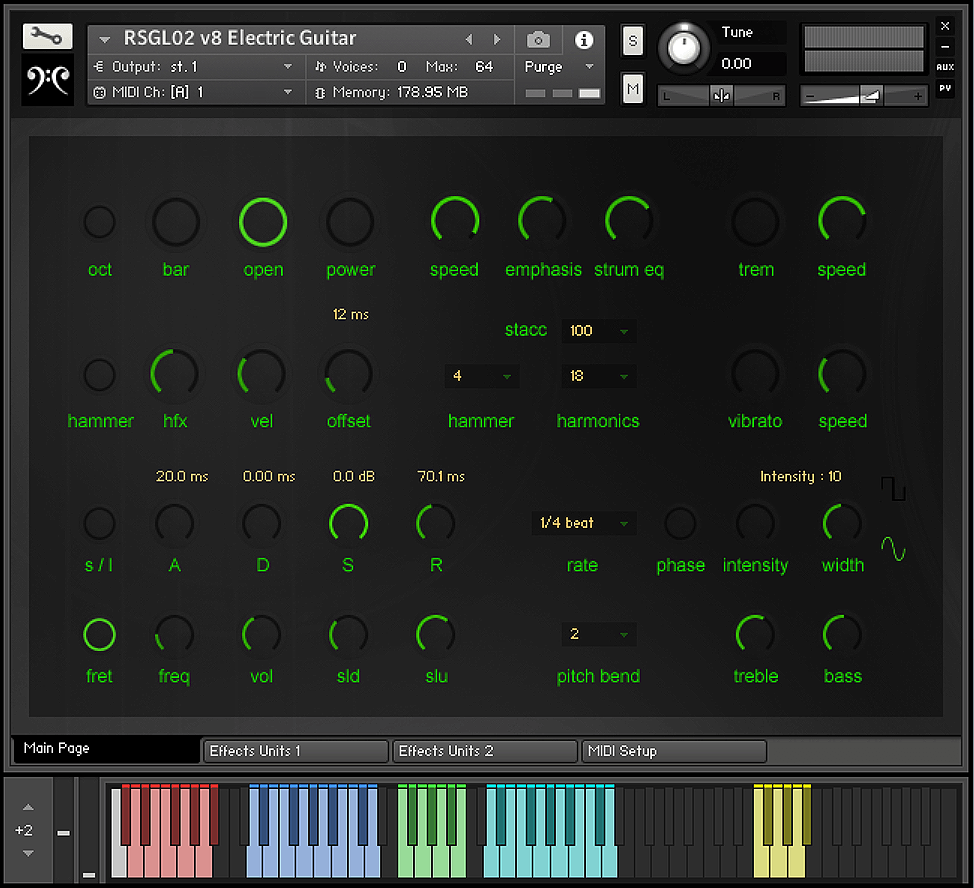Click the "20.0 ms" attack readout
This screenshot has height=888, width=974.
[x=182, y=476]
